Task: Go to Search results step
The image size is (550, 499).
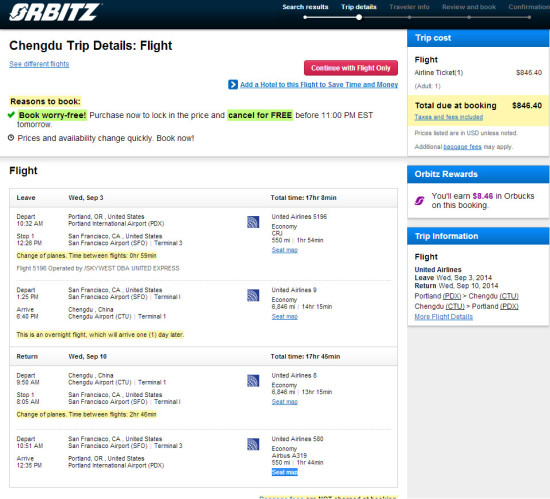Action: (x=305, y=7)
